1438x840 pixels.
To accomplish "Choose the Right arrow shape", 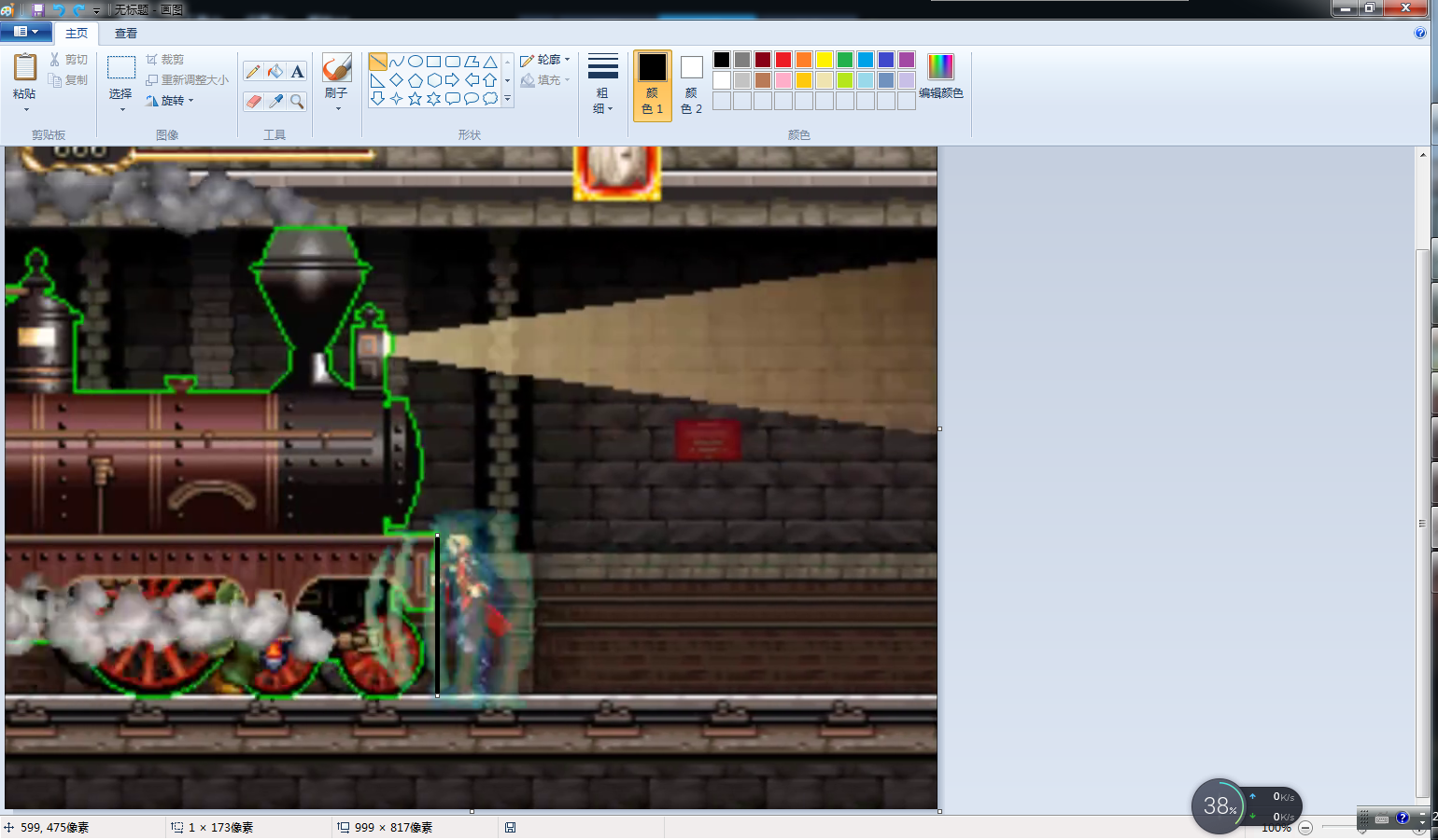I will pyautogui.click(x=453, y=80).
